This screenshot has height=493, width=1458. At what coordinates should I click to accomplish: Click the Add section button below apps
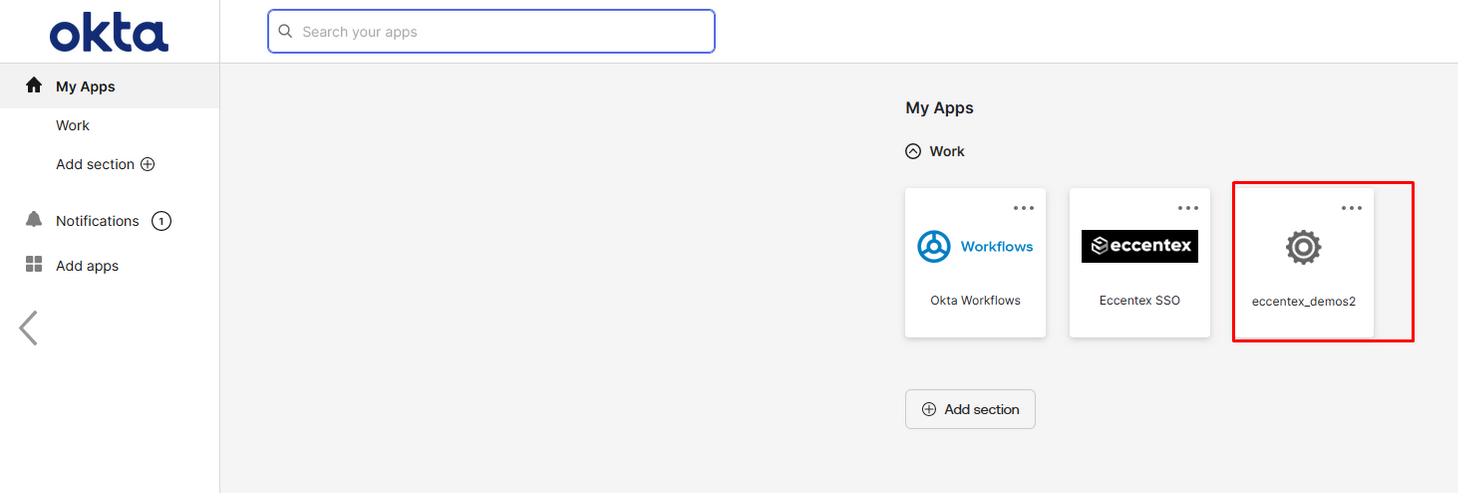tap(970, 409)
